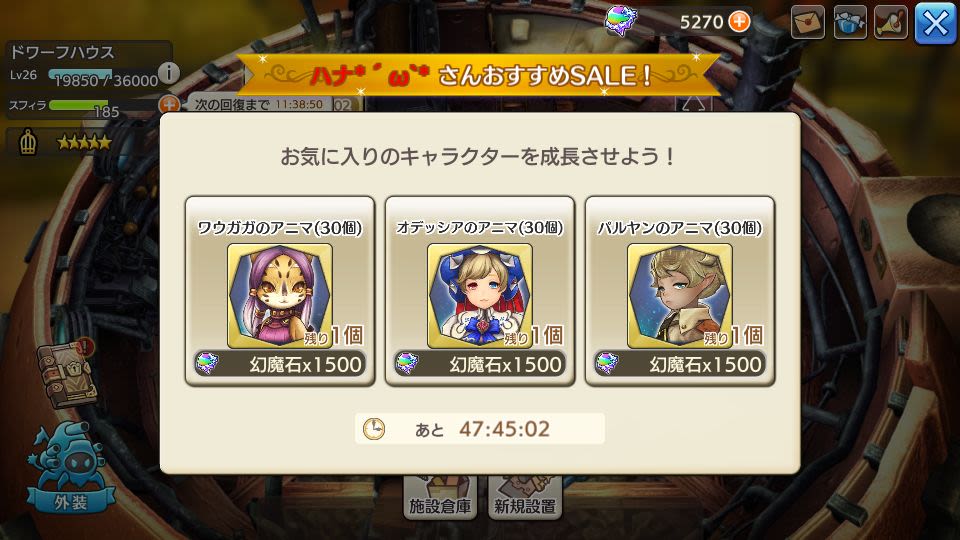Select パルヤンのアニマ sale item card
This screenshot has height=540, width=960.
point(680,291)
